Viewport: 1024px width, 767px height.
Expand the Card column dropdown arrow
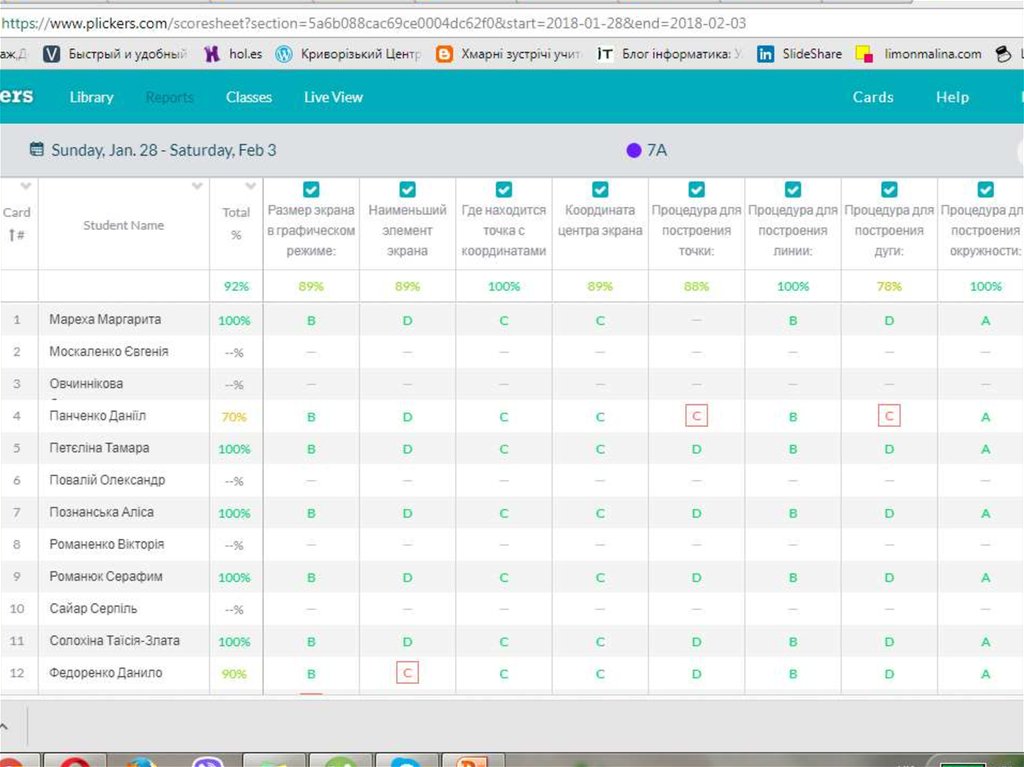26,186
